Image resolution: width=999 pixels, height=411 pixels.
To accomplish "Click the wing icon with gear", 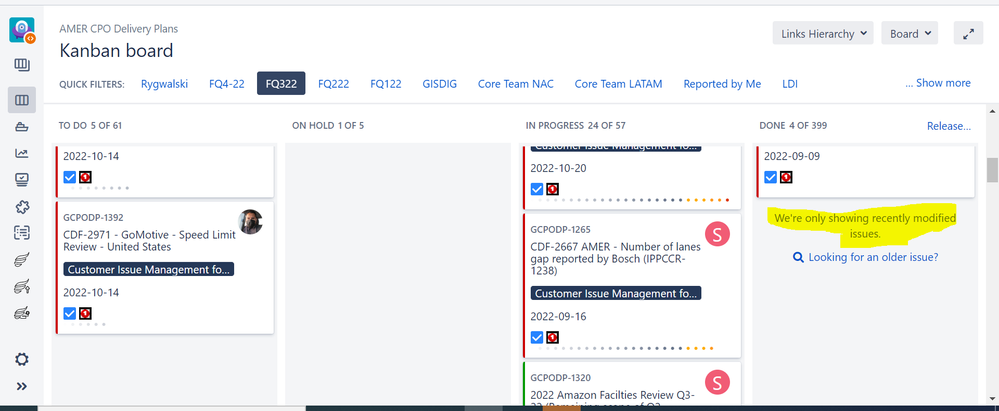I will click(x=22, y=313).
